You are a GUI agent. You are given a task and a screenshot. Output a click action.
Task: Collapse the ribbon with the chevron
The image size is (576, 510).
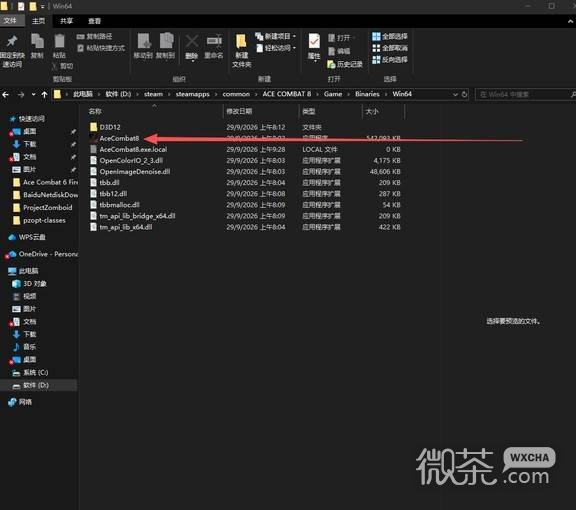(x=570, y=21)
